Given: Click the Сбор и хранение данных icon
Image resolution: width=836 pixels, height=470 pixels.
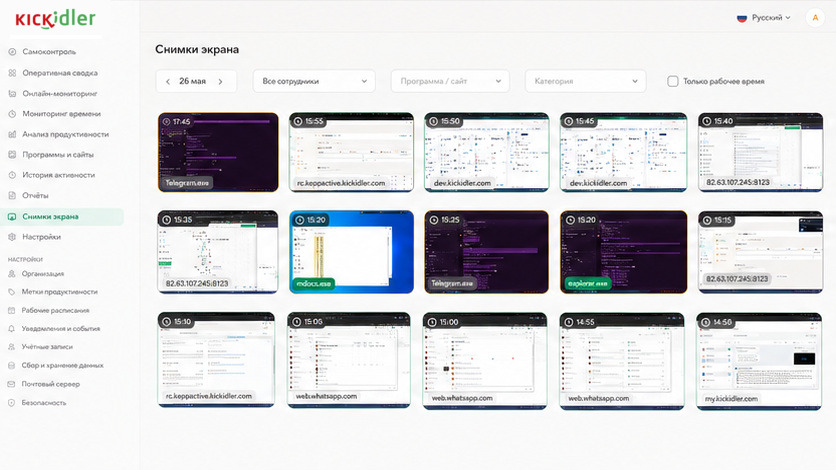Looking at the screenshot, I should [x=12, y=365].
